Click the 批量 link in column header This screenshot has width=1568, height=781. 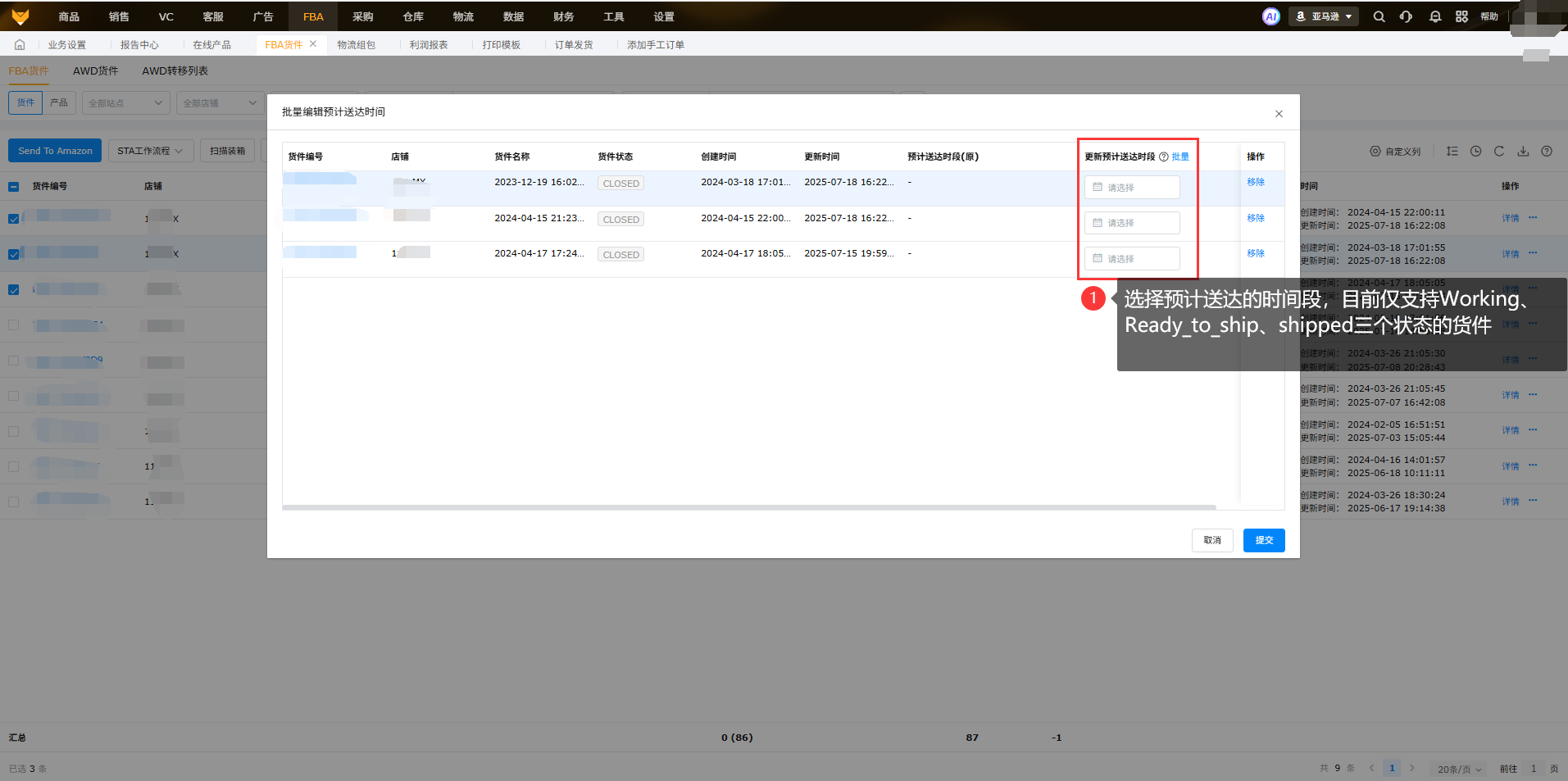coord(1180,157)
